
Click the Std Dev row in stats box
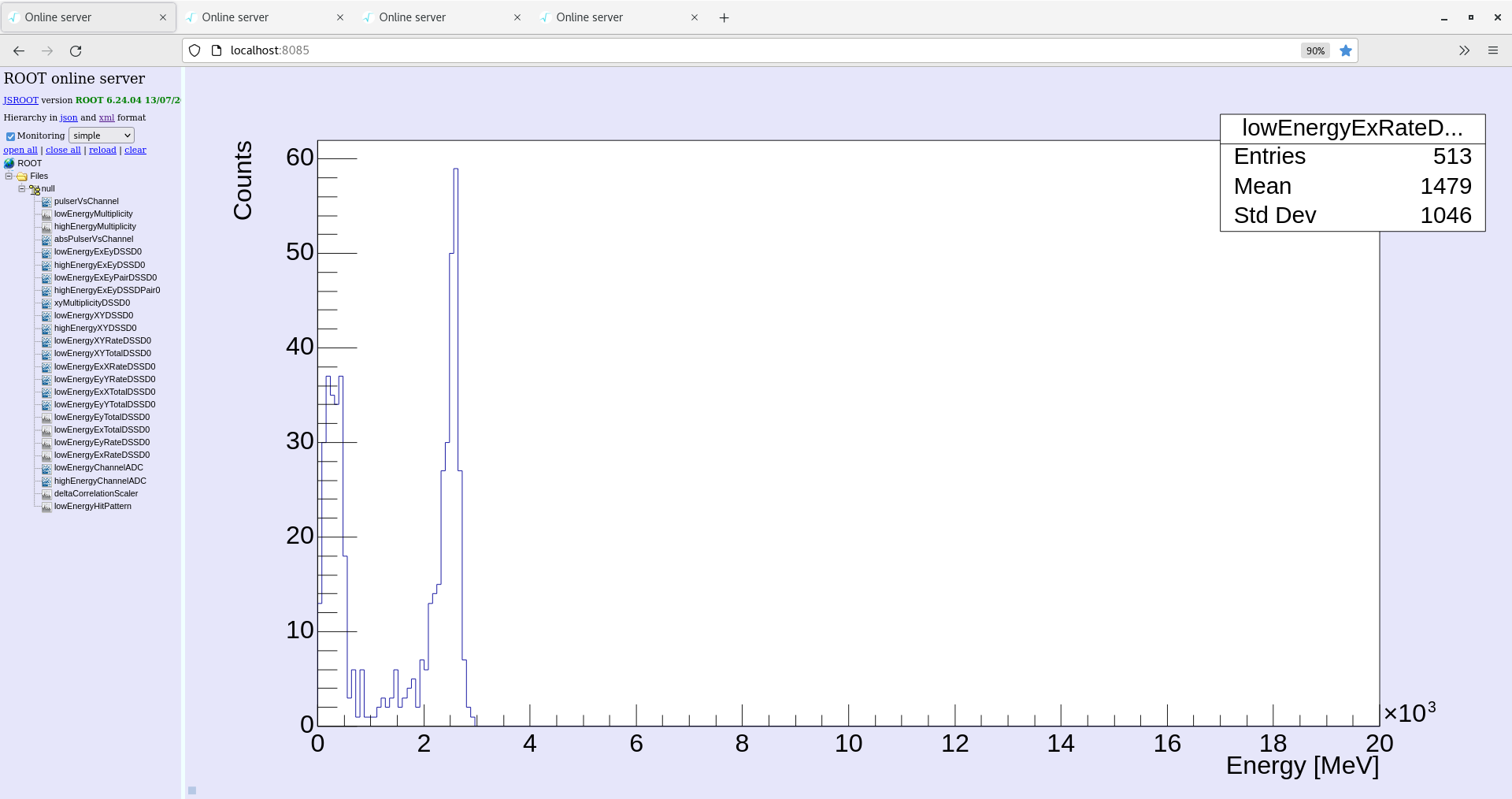coord(1352,215)
